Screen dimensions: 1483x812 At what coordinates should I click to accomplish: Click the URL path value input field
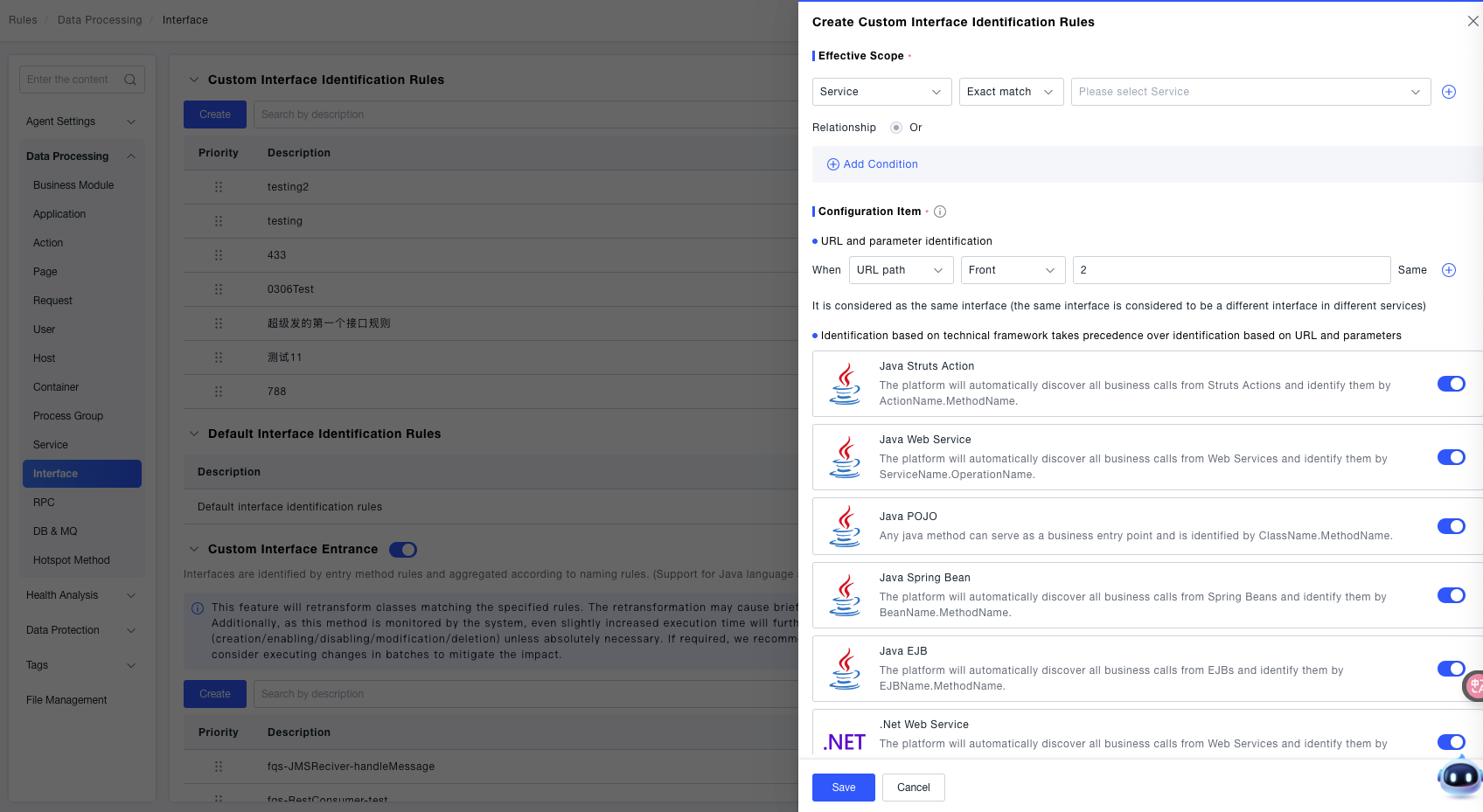tap(1230, 270)
